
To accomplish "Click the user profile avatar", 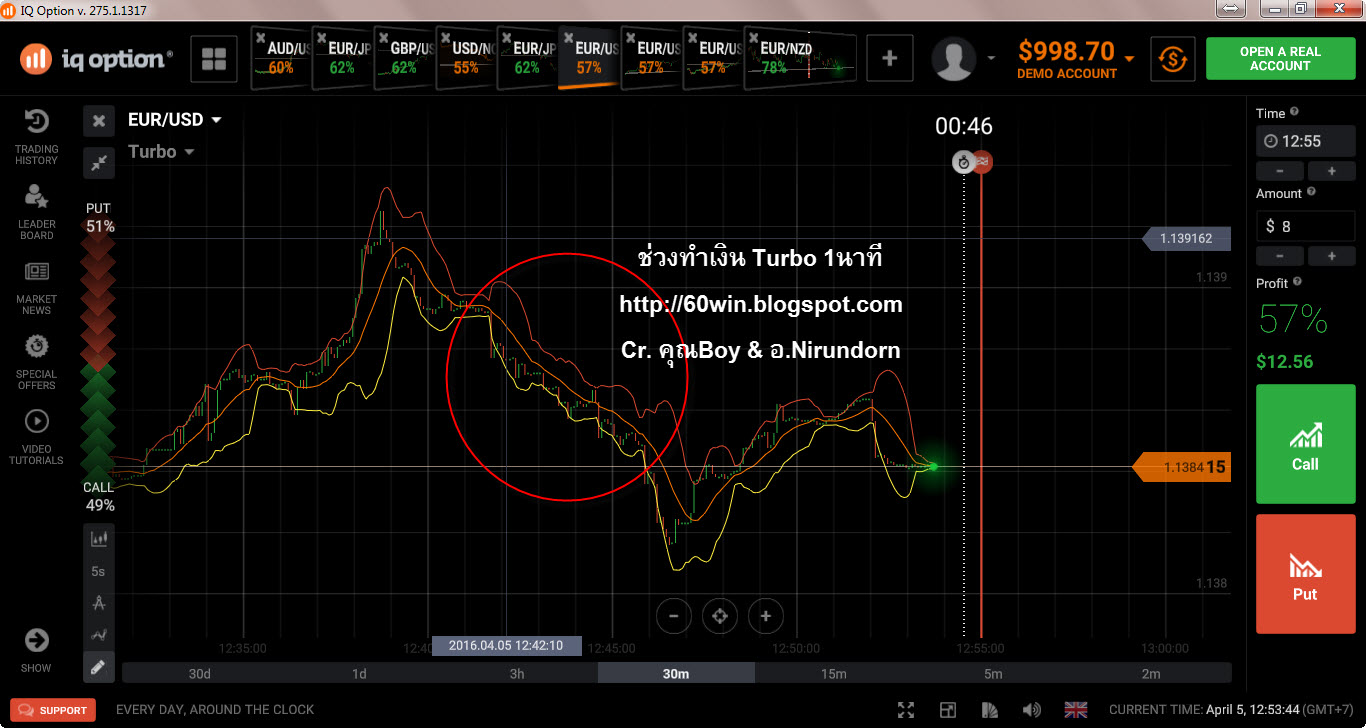I will (954, 59).
